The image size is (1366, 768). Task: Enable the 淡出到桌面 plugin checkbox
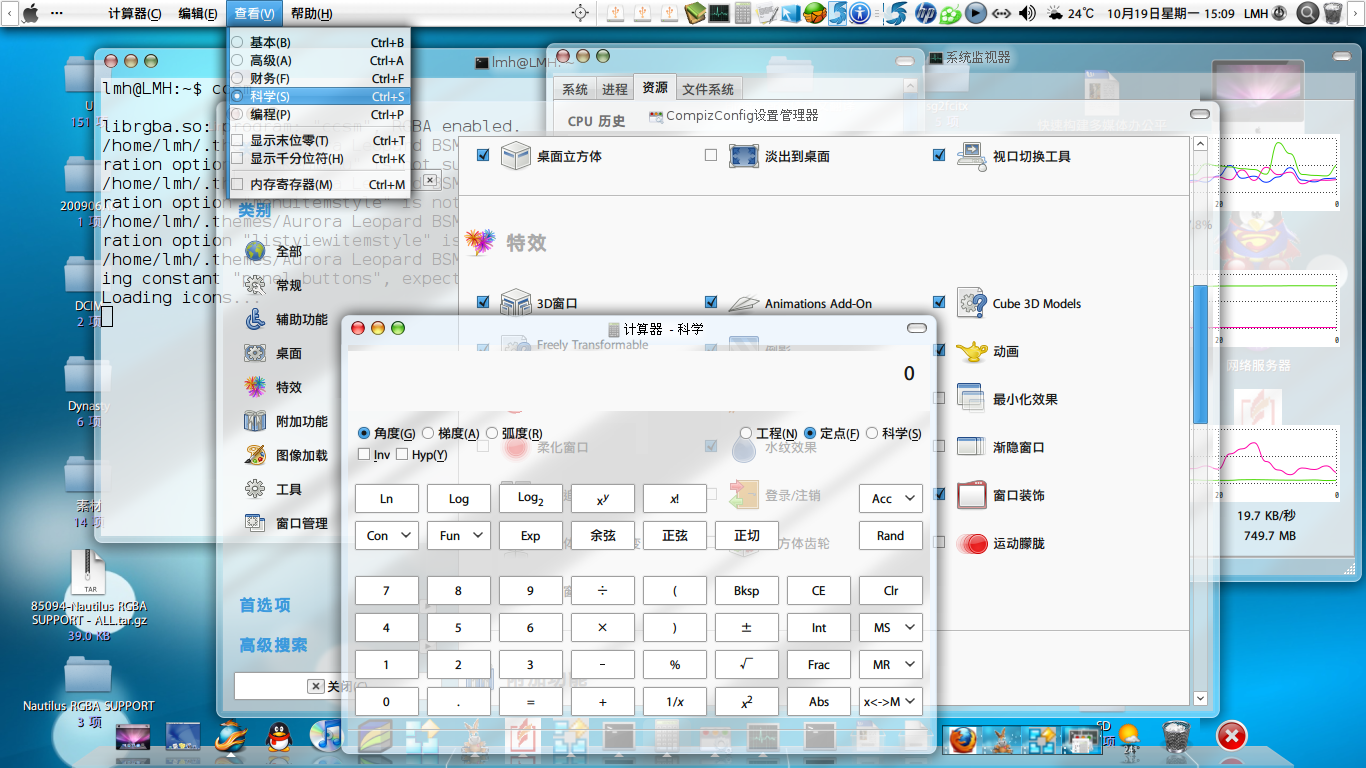711,156
